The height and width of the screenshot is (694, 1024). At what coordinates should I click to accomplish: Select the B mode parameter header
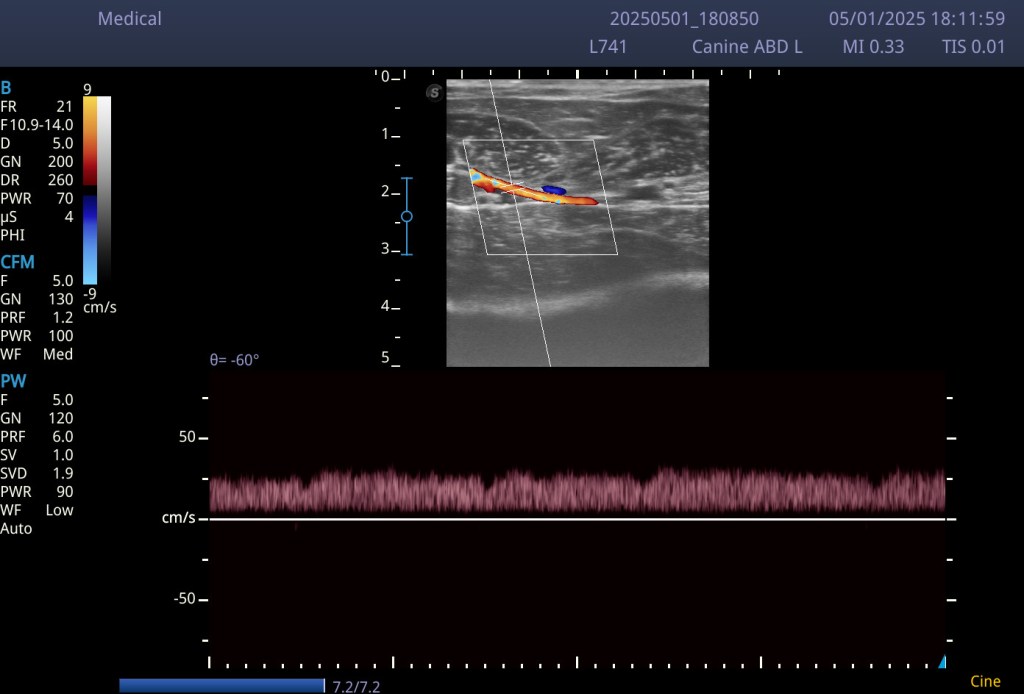[6, 88]
